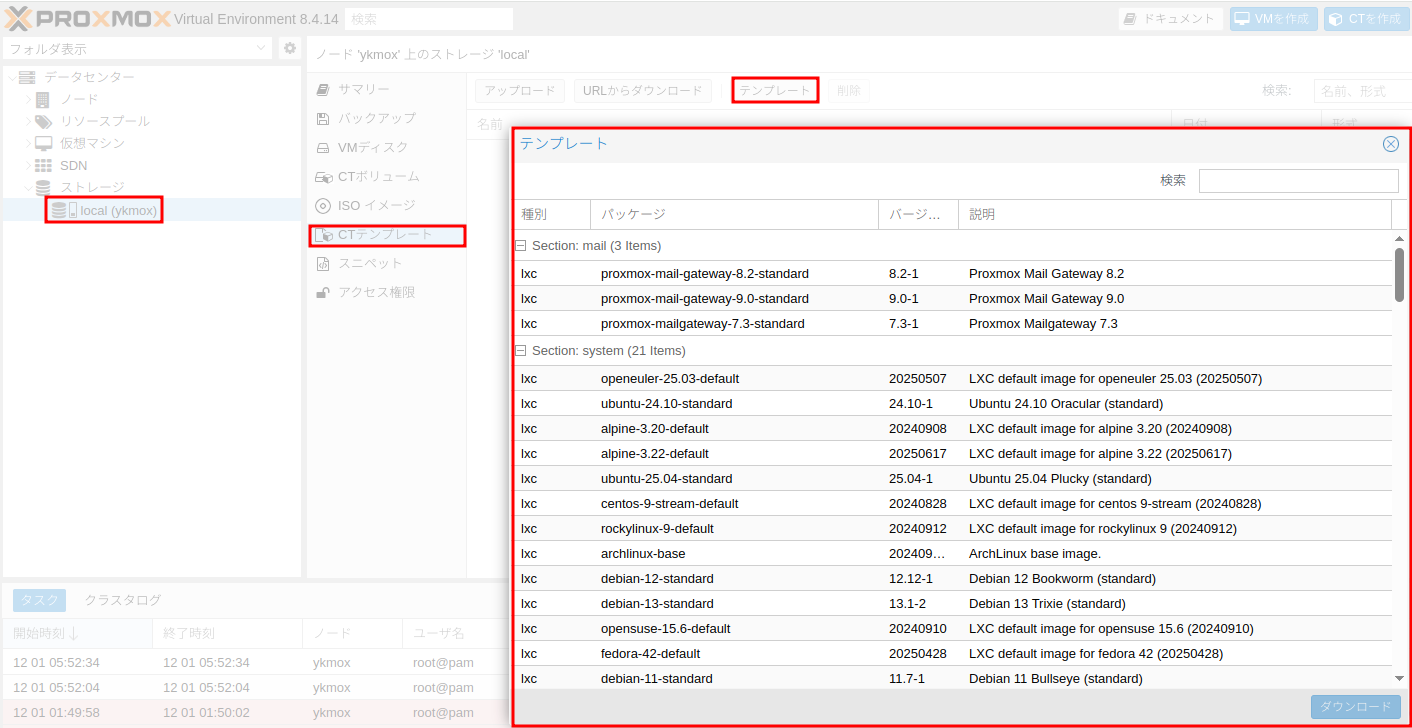Click the ダウンロード button in dialog
Image resolution: width=1412 pixels, height=728 pixels.
tap(1355, 706)
